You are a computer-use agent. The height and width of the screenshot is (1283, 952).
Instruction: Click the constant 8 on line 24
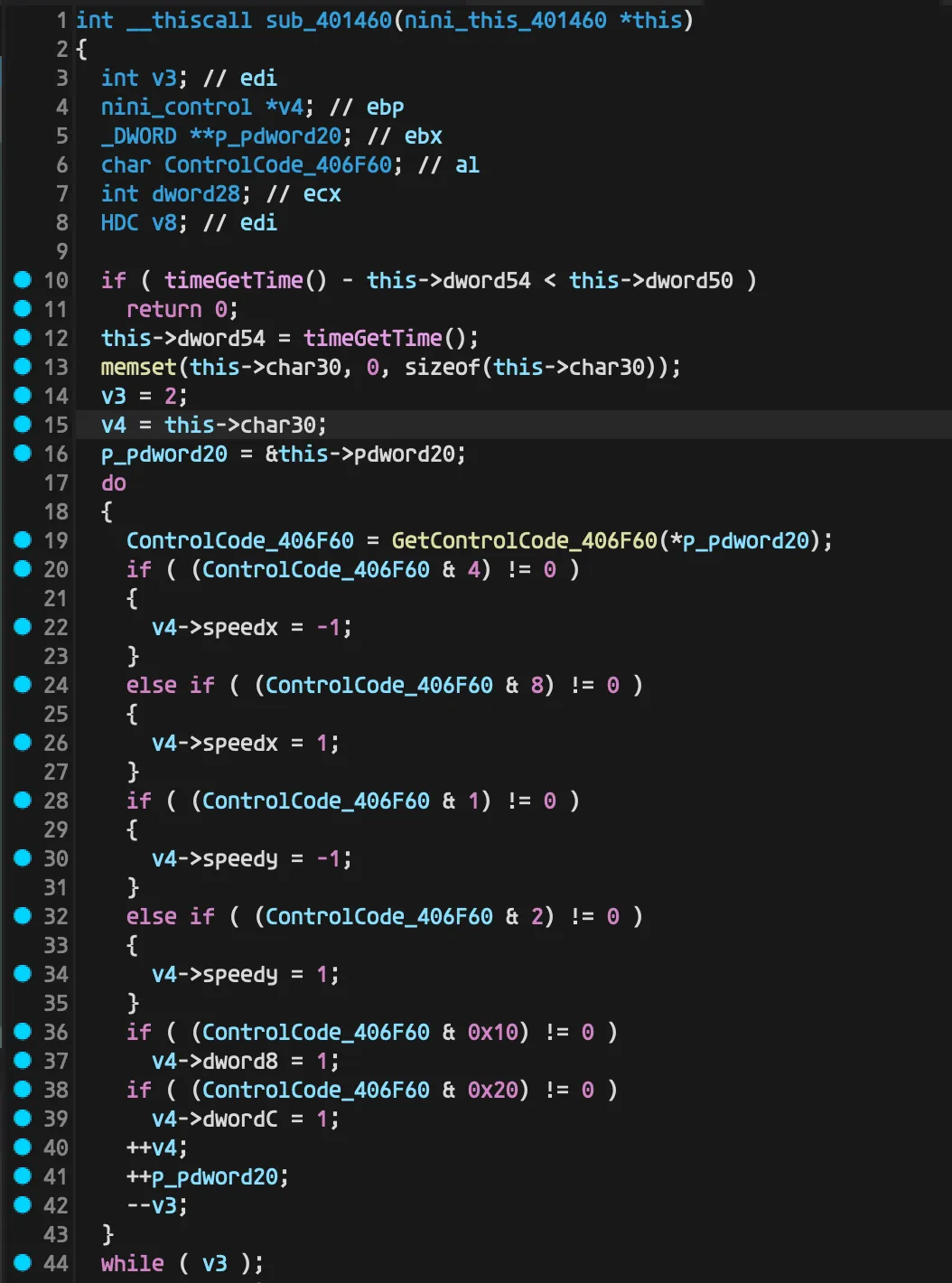click(537, 685)
